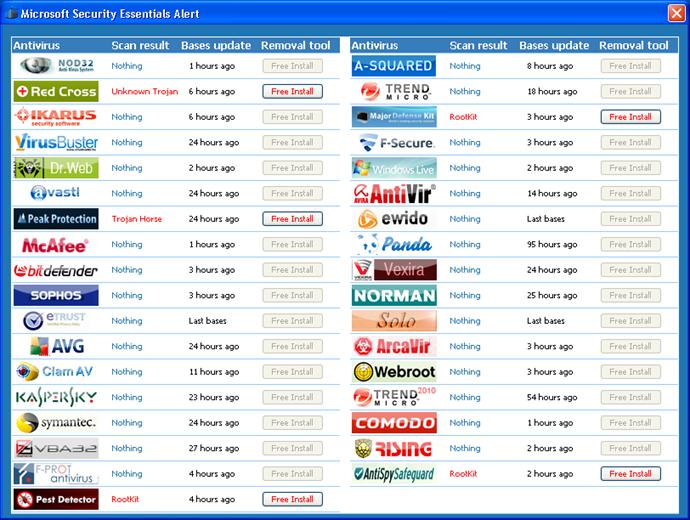Click the Panda logo
690x520 pixels.
(394, 245)
